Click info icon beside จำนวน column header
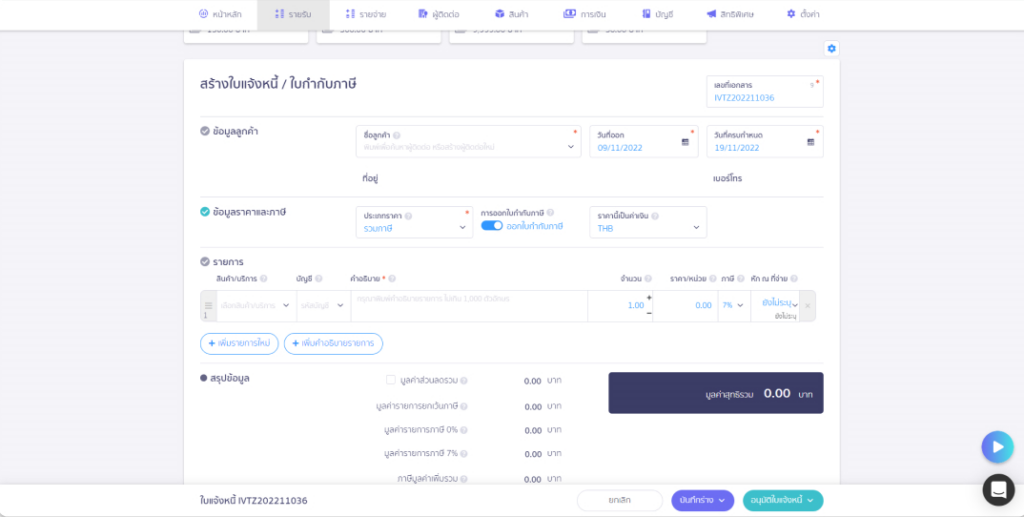1024x517 pixels. pos(648,279)
